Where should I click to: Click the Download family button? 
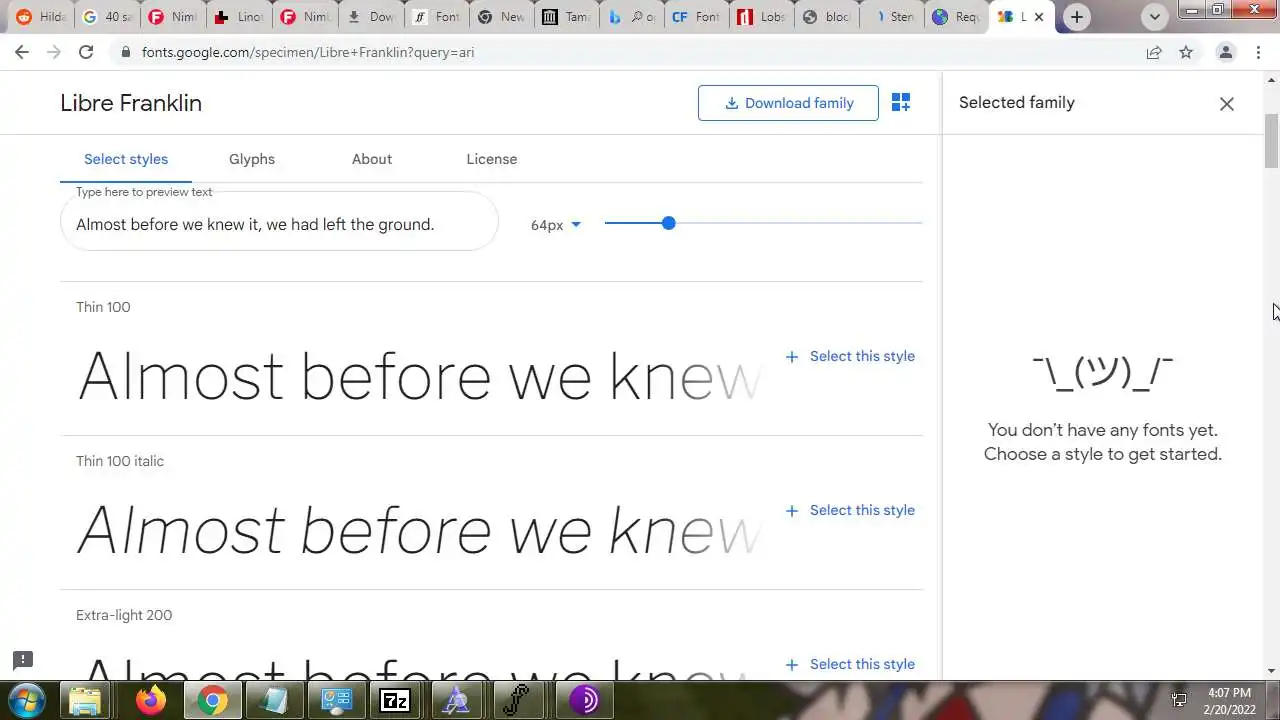click(x=788, y=103)
